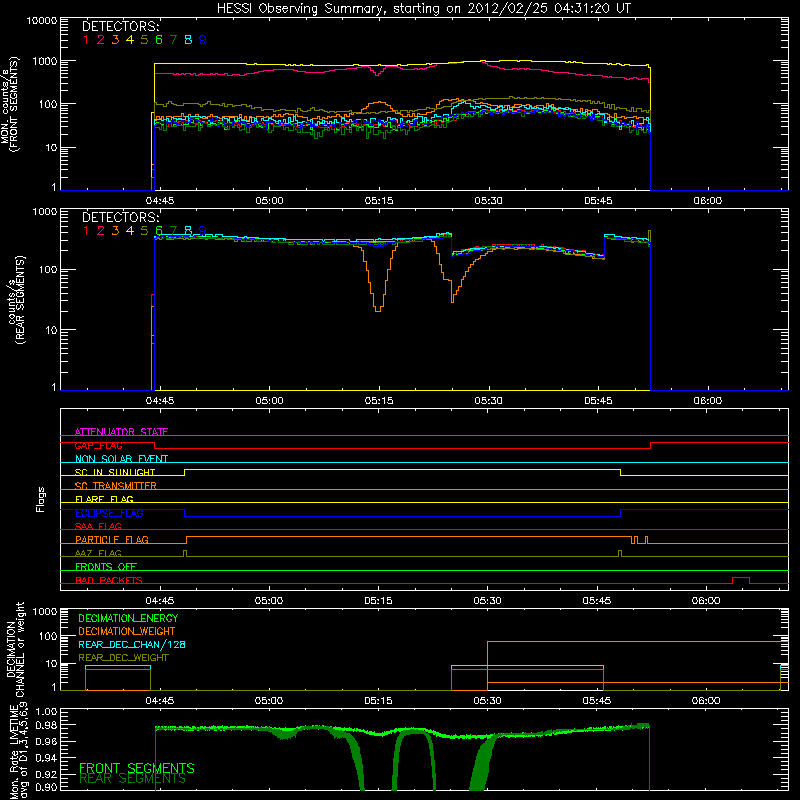Click the HESSI Observing Summary title text
The width and height of the screenshot is (800, 800).
424,8
